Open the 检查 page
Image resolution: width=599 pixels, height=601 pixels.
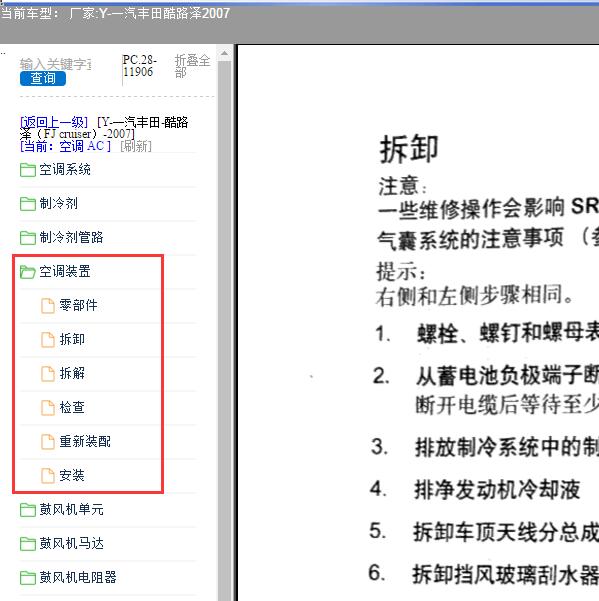72,407
